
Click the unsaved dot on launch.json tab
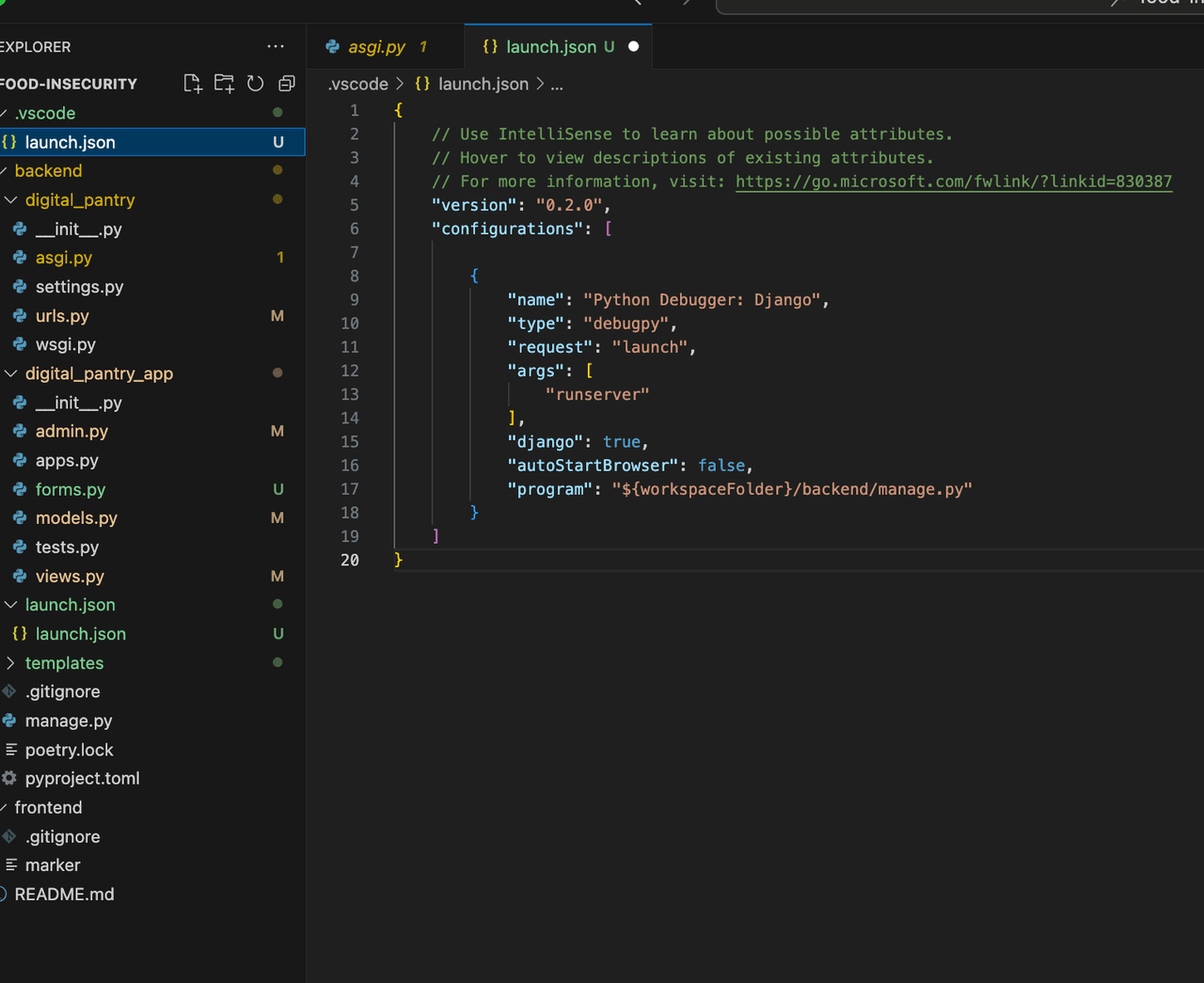633,46
